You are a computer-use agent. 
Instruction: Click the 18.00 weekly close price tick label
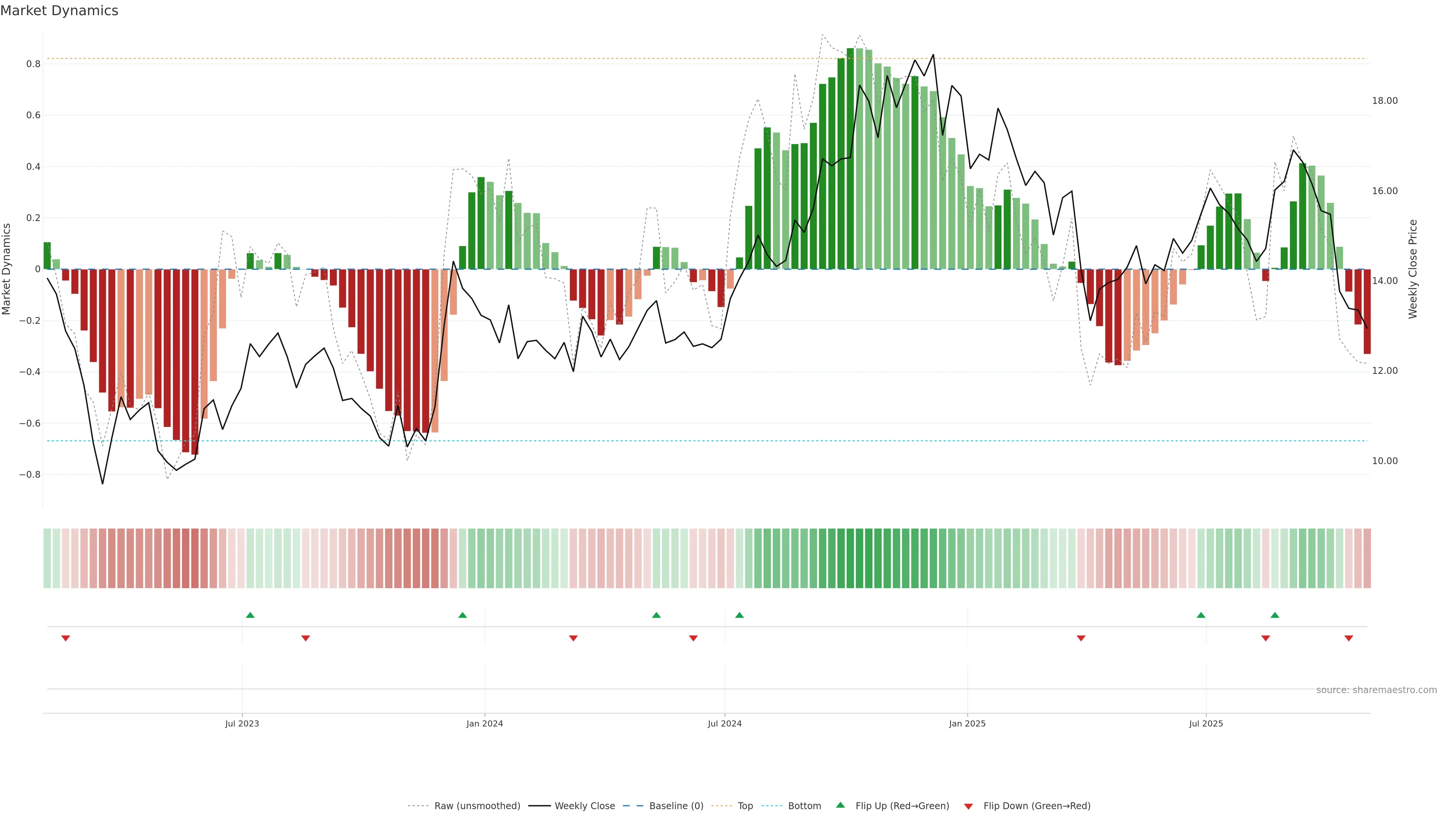(x=1384, y=100)
